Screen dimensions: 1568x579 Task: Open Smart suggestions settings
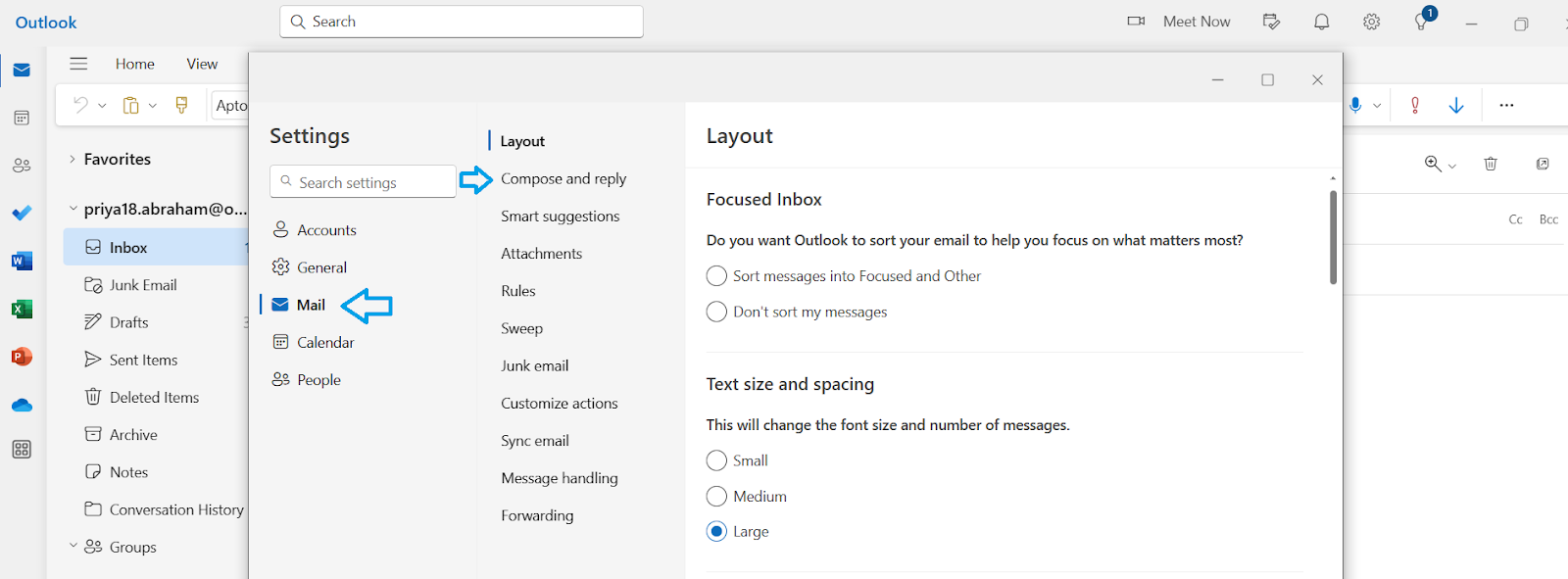coord(561,217)
